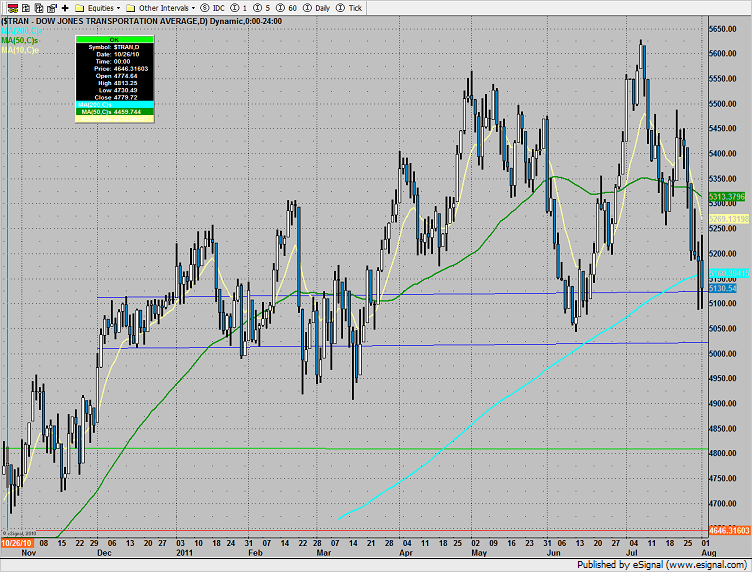Image resolution: width=752 pixels, height=572 pixels.
Task: Click the 5000.00 price axis label
Action: coord(723,353)
